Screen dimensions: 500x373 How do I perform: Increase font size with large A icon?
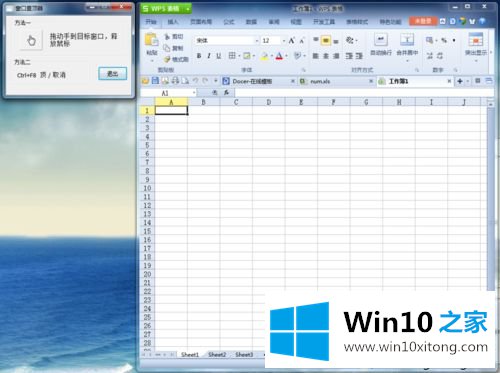click(x=292, y=41)
